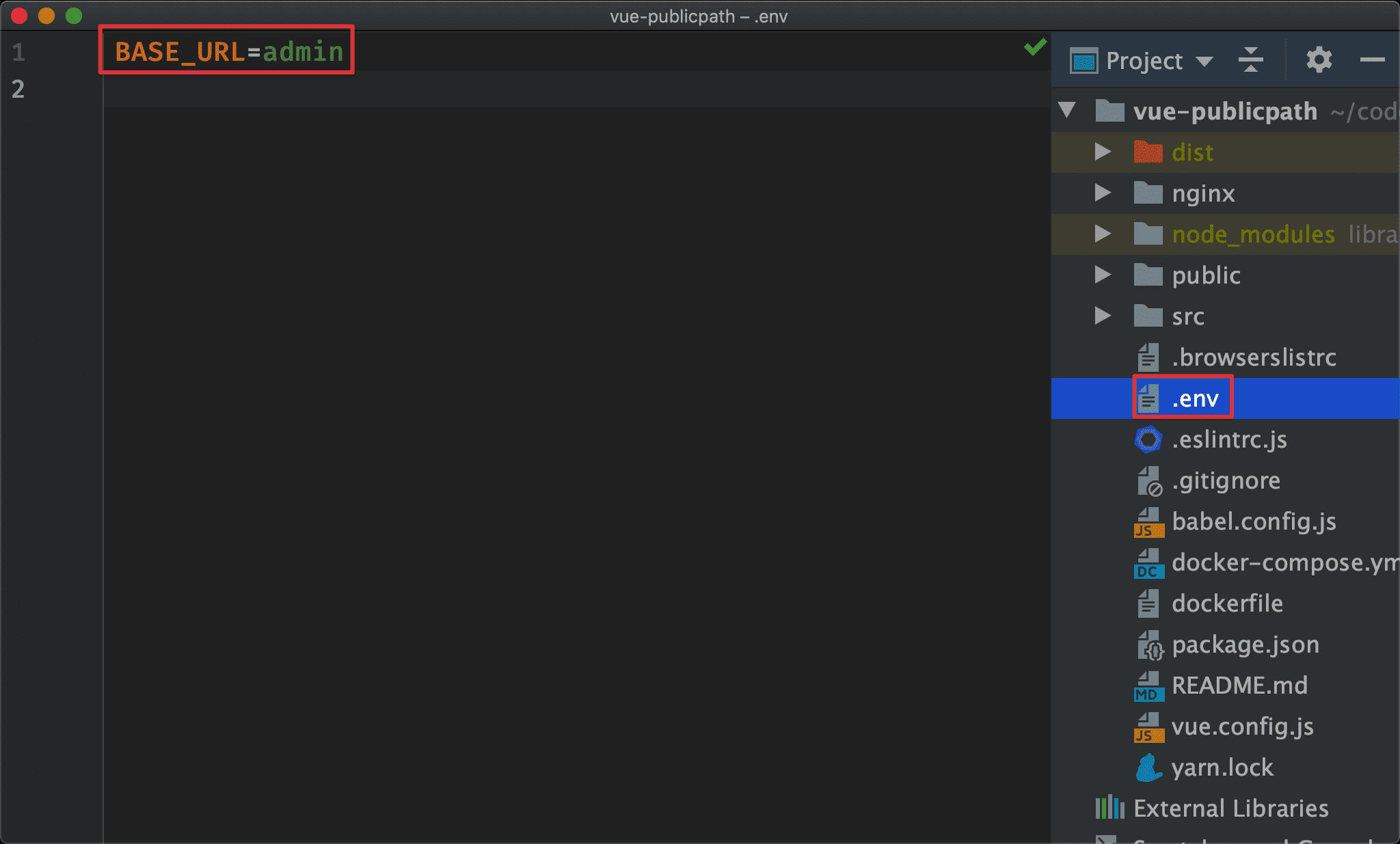Image resolution: width=1400 pixels, height=844 pixels.
Task: Expand the nginx folder
Action: coord(1102,193)
